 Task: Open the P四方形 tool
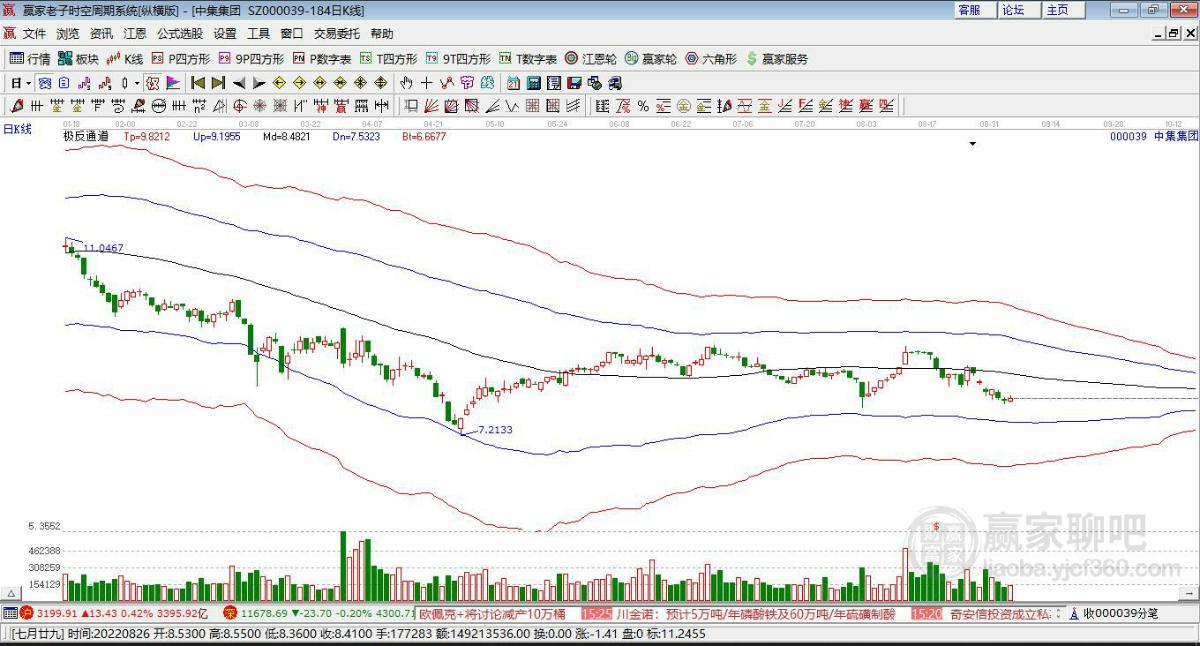181,59
